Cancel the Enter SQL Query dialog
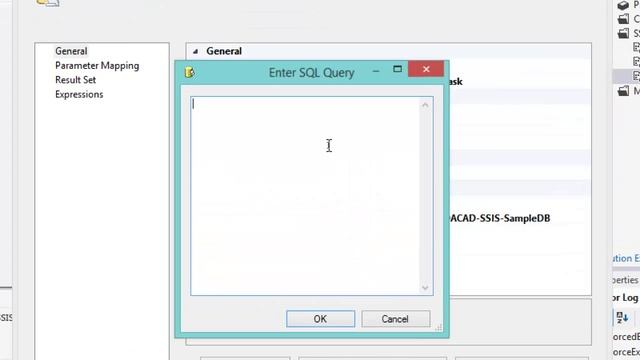Image resolution: width=640 pixels, height=360 pixels. click(x=395, y=319)
